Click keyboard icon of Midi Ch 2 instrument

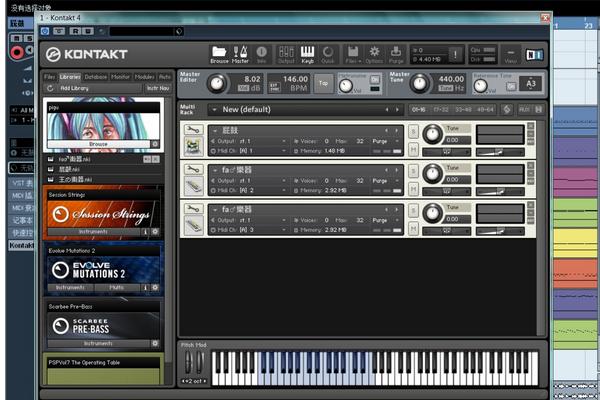coord(194,186)
